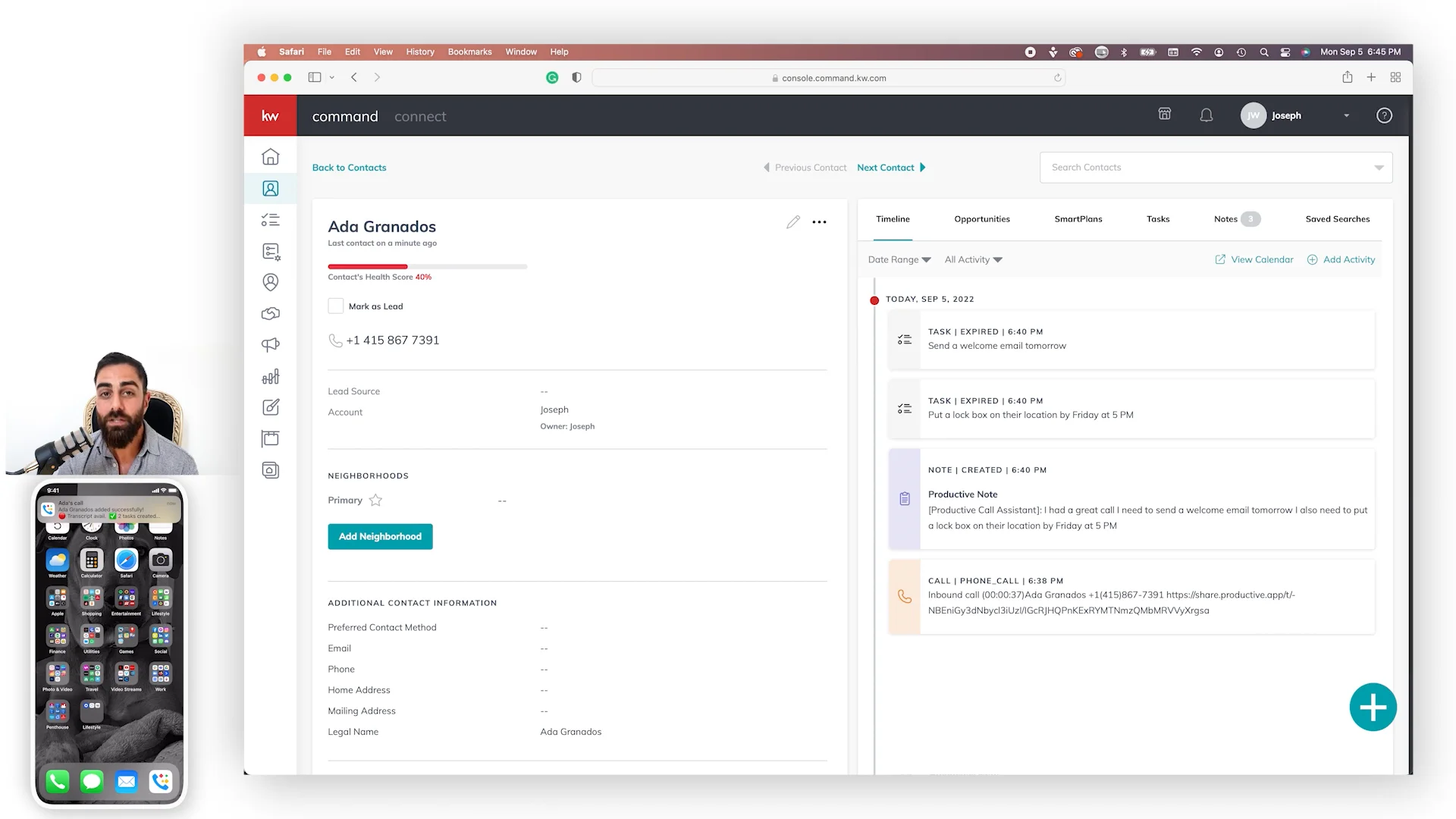This screenshot has width=1456, height=819.
Task: Open the Opportunities handshake icon in the sidebar
Action: [x=271, y=314]
